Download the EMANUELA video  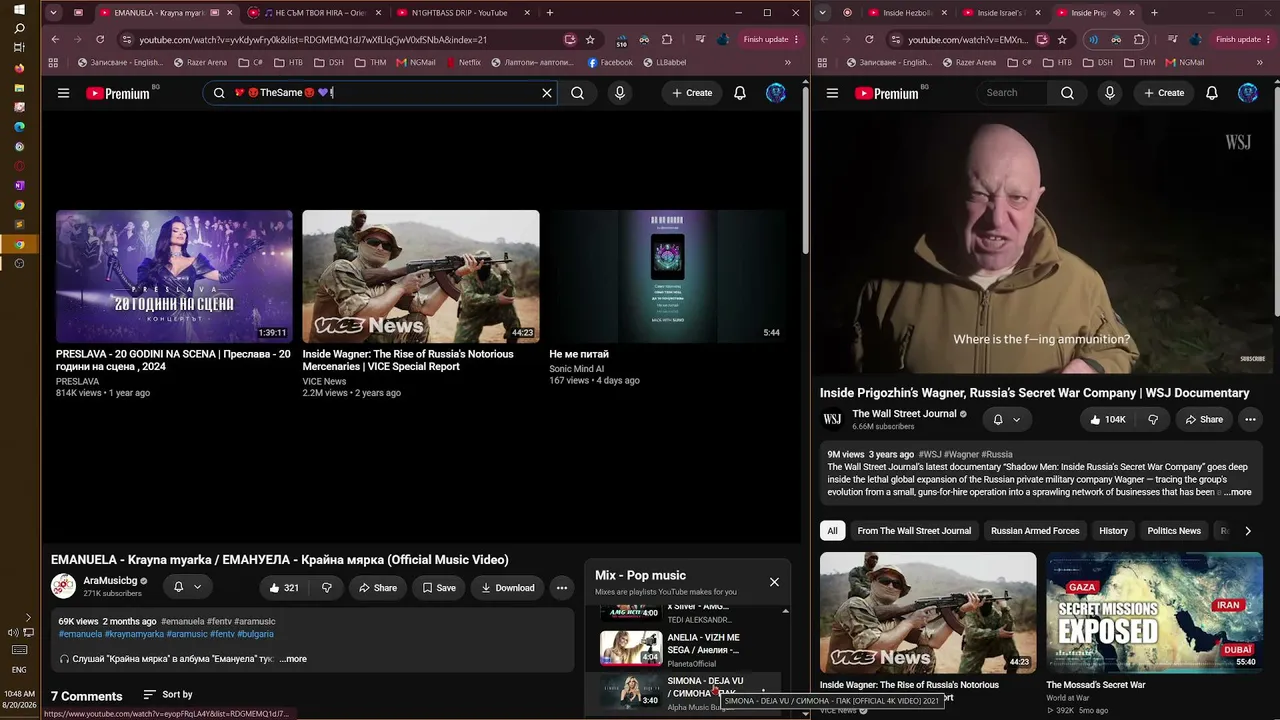[508, 588]
